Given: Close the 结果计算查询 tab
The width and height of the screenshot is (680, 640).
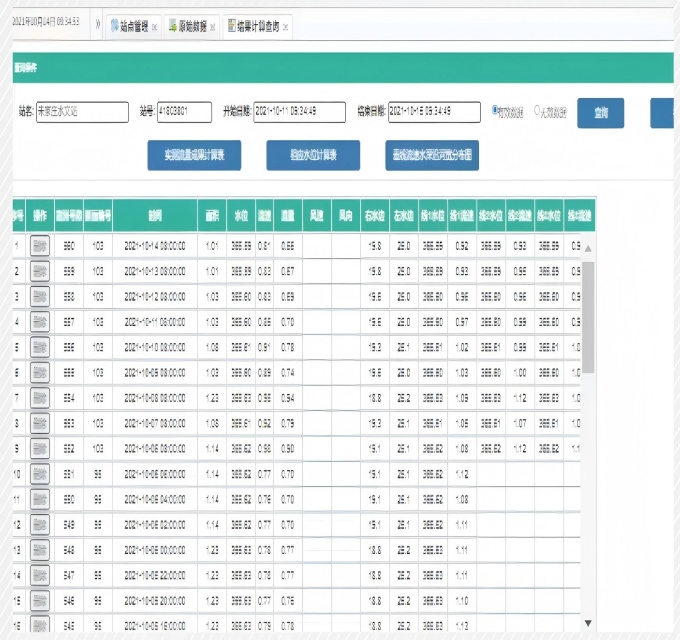Looking at the screenshot, I should point(286,26).
